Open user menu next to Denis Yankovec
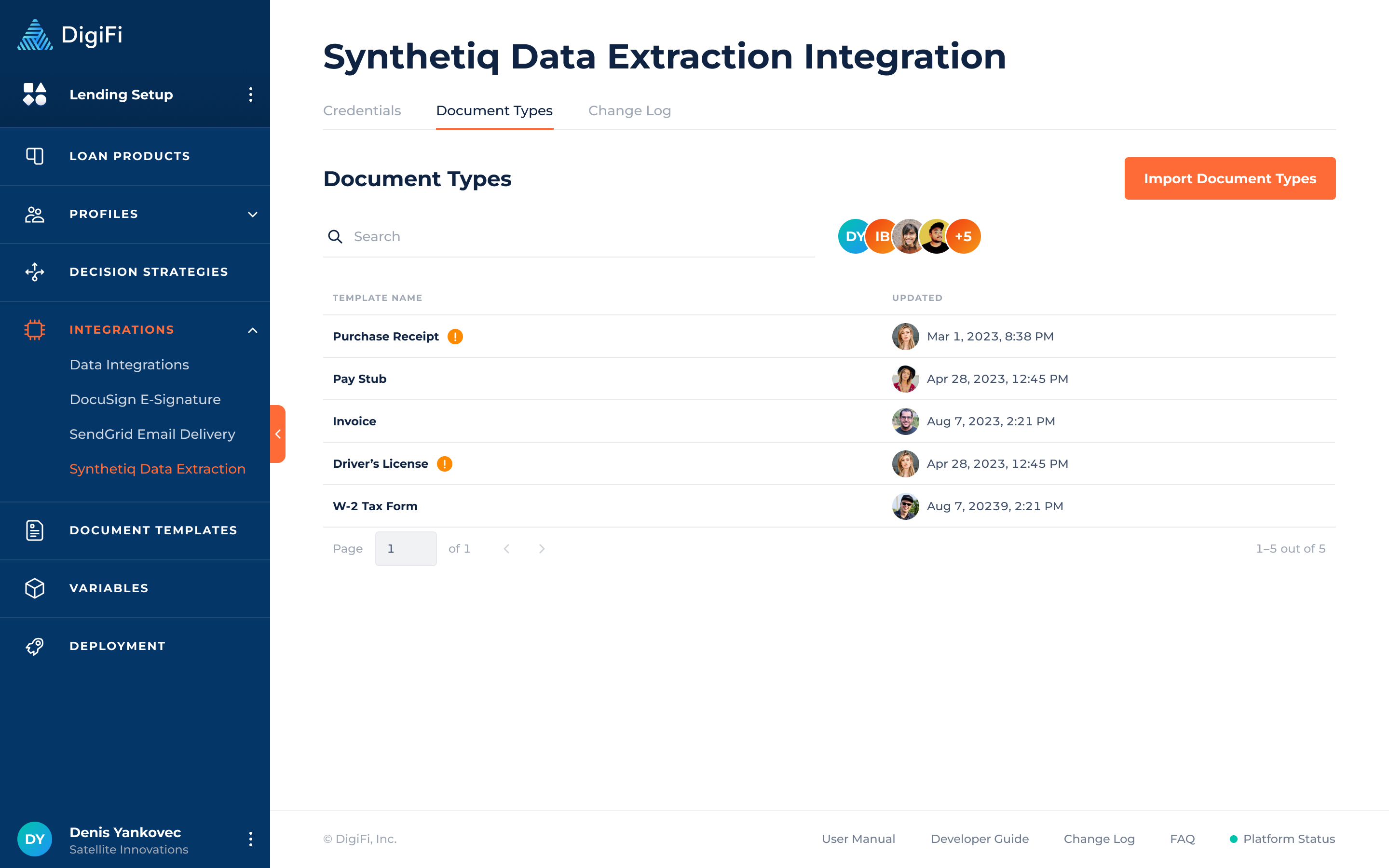Viewport: 1389px width, 868px height. (250, 839)
